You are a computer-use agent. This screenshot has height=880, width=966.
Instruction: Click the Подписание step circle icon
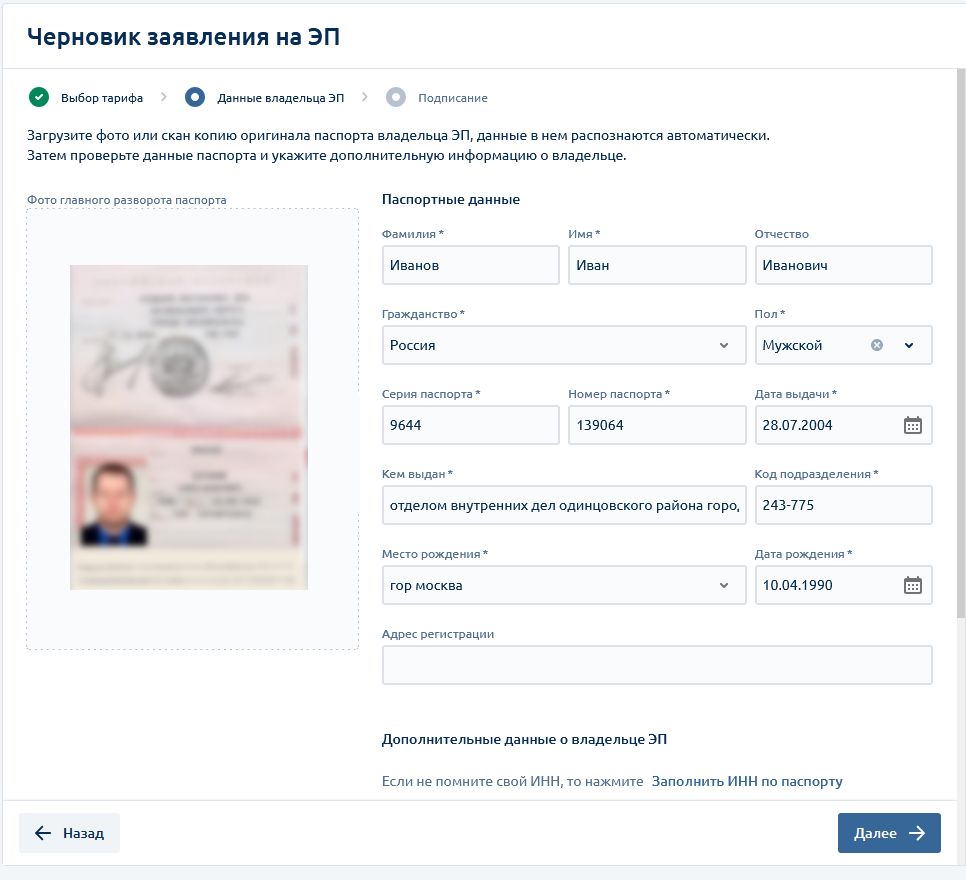396,97
